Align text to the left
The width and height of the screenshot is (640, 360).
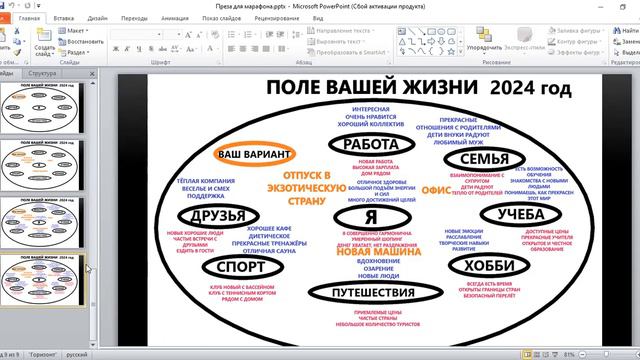click(231, 49)
